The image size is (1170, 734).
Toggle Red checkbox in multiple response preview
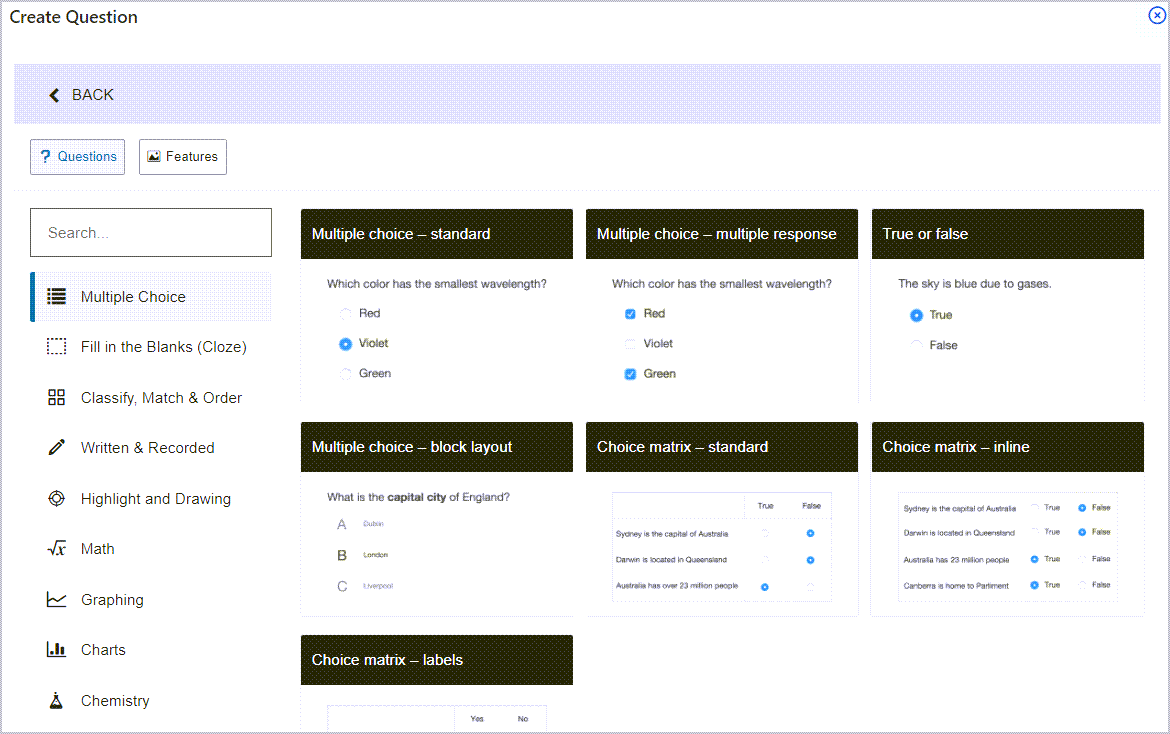point(631,314)
